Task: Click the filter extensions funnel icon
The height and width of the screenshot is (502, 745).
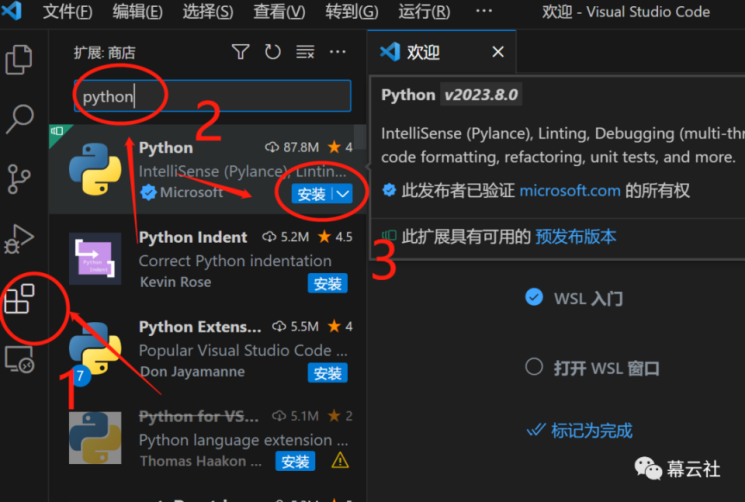Action: [240, 52]
